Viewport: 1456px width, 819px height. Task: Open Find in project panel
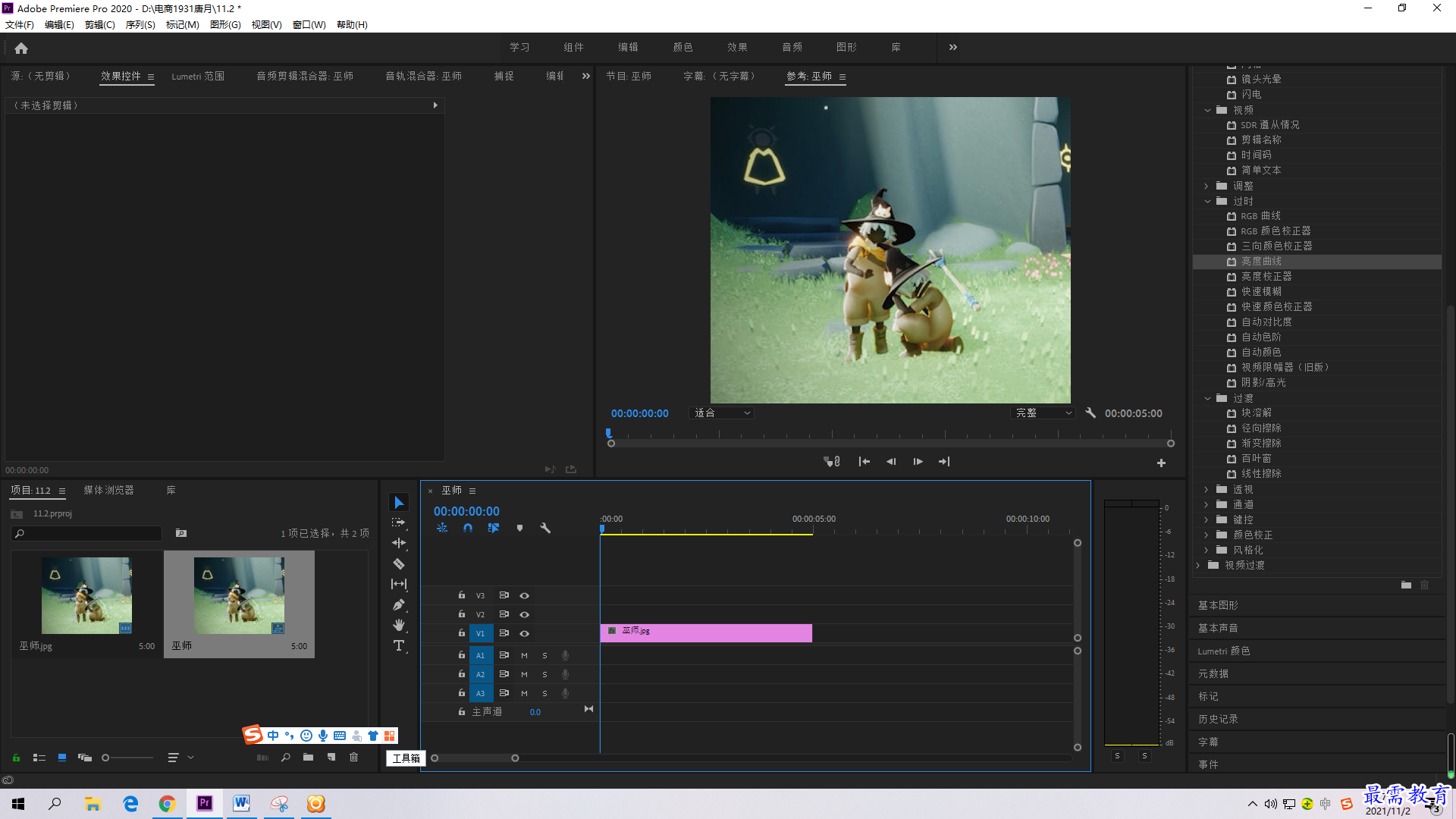(286, 758)
